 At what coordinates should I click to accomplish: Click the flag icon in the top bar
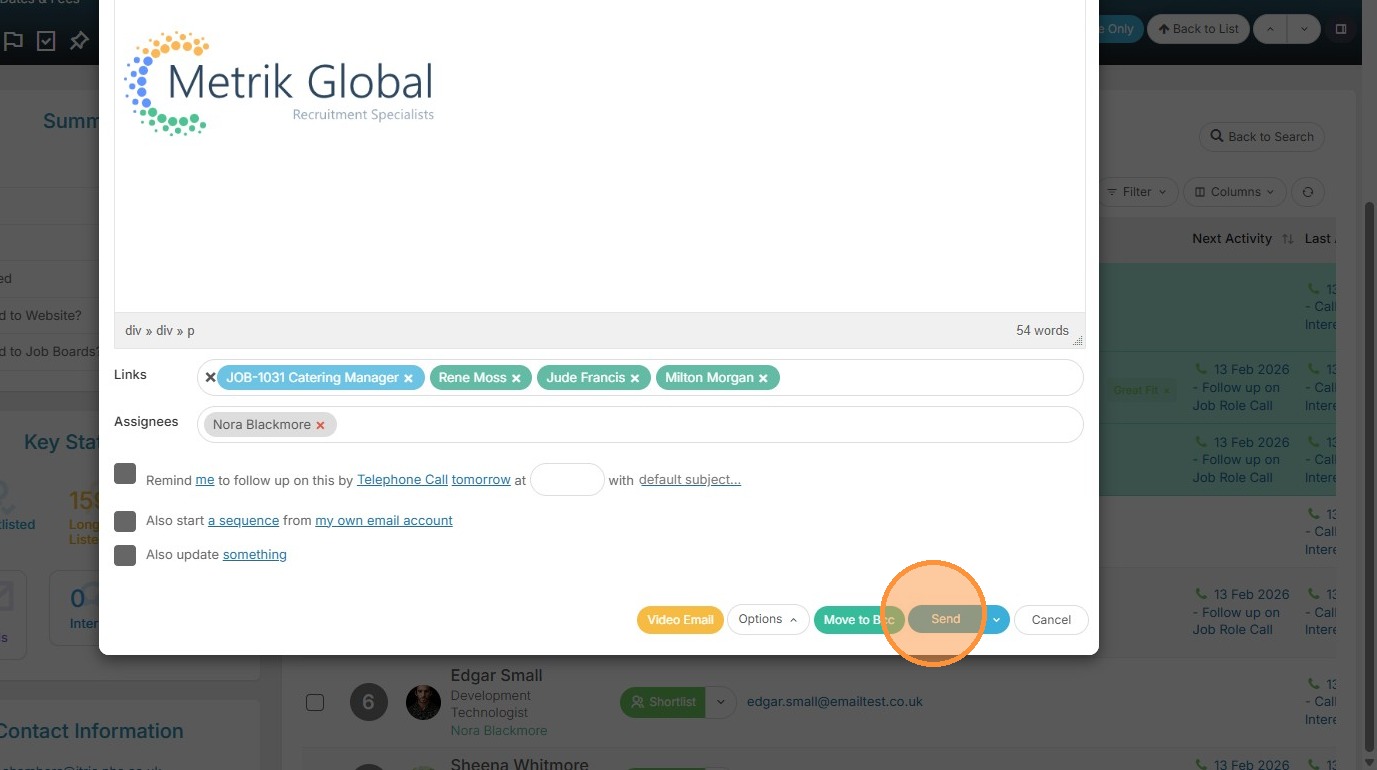(x=13, y=41)
